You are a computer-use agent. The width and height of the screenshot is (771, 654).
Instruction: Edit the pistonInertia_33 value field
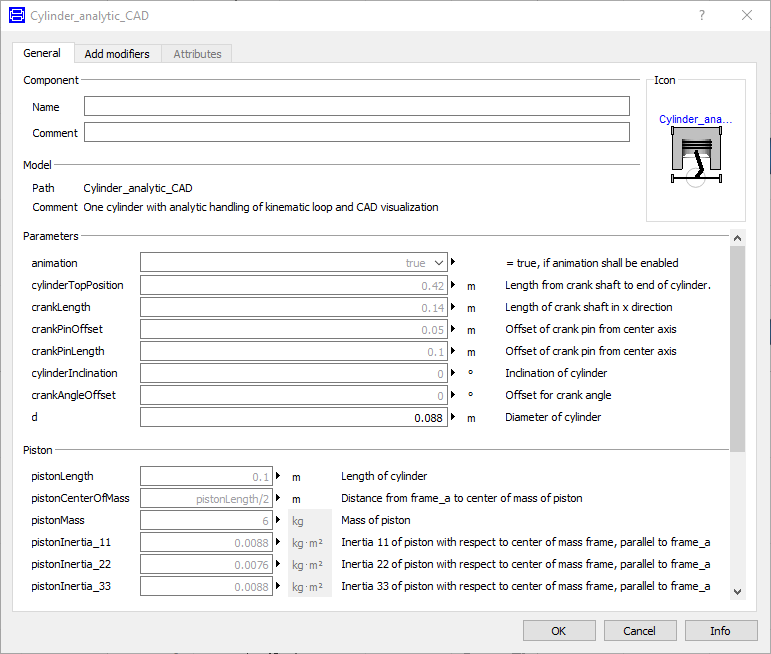[x=206, y=586]
